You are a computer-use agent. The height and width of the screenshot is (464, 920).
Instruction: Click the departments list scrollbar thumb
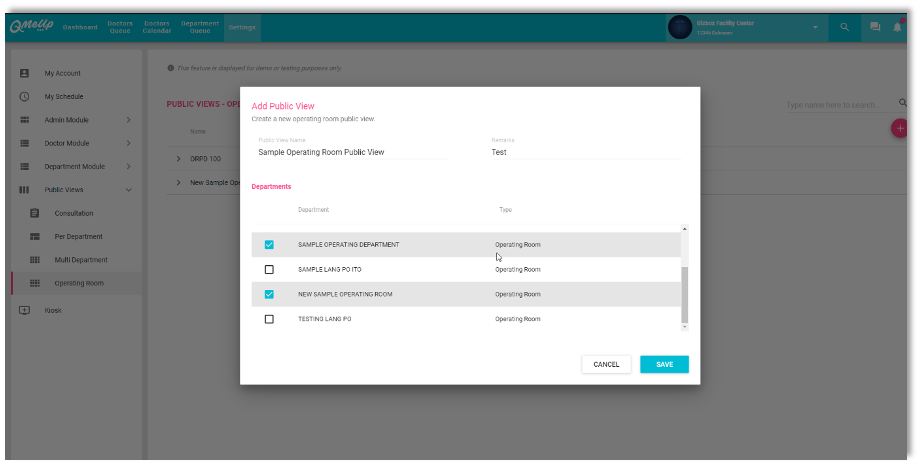pos(684,295)
